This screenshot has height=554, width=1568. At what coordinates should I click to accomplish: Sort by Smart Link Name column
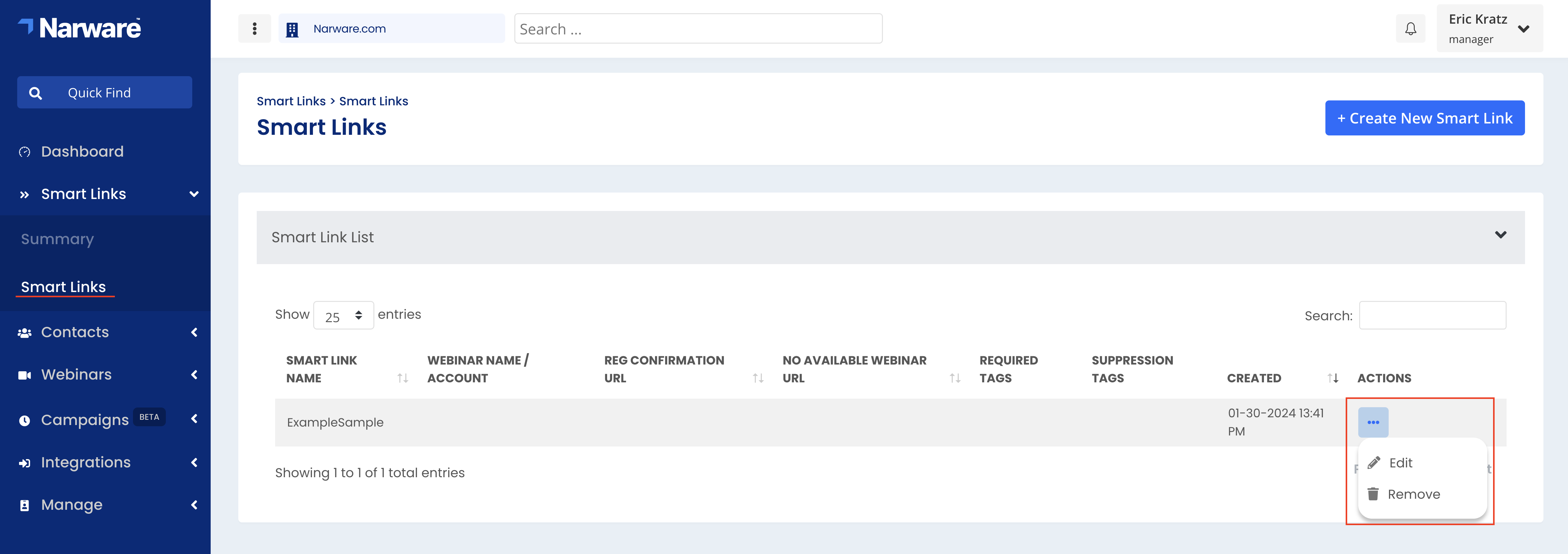coord(402,378)
